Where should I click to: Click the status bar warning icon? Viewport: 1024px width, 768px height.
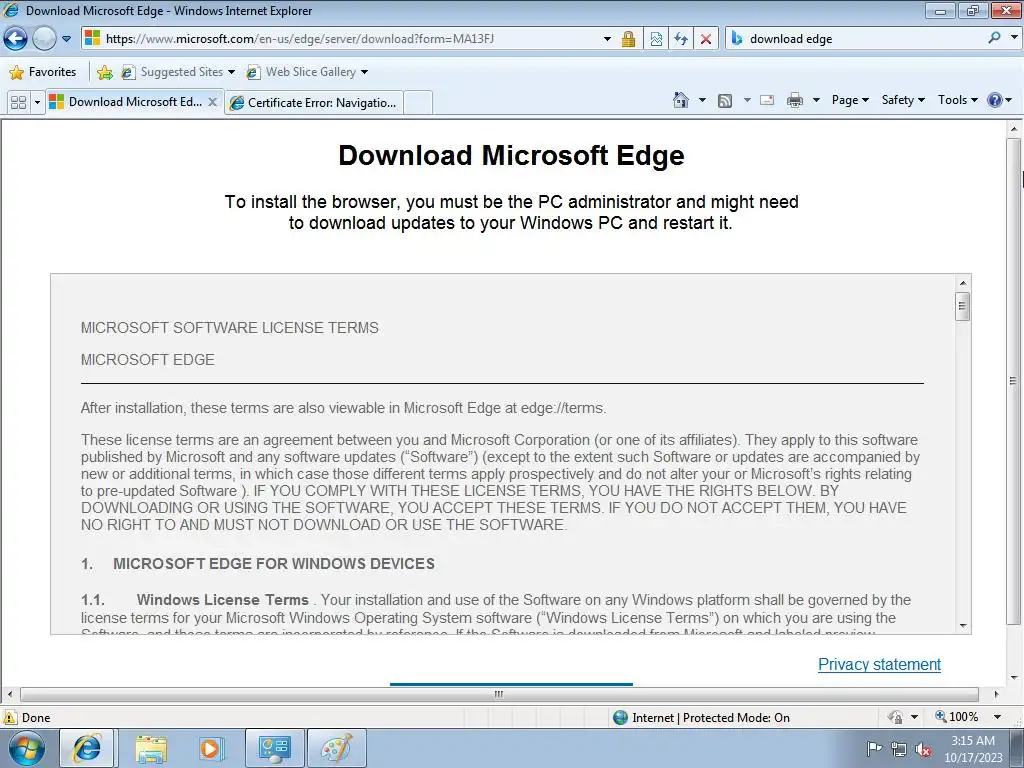[10, 717]
